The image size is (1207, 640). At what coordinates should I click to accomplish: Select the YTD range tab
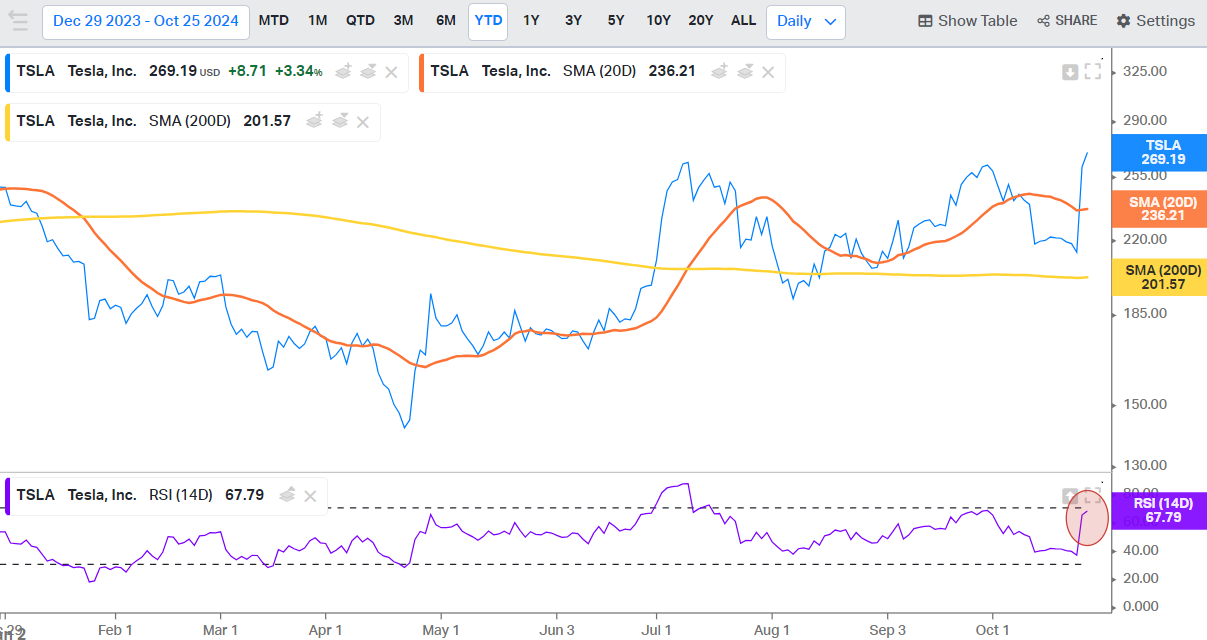488,21
